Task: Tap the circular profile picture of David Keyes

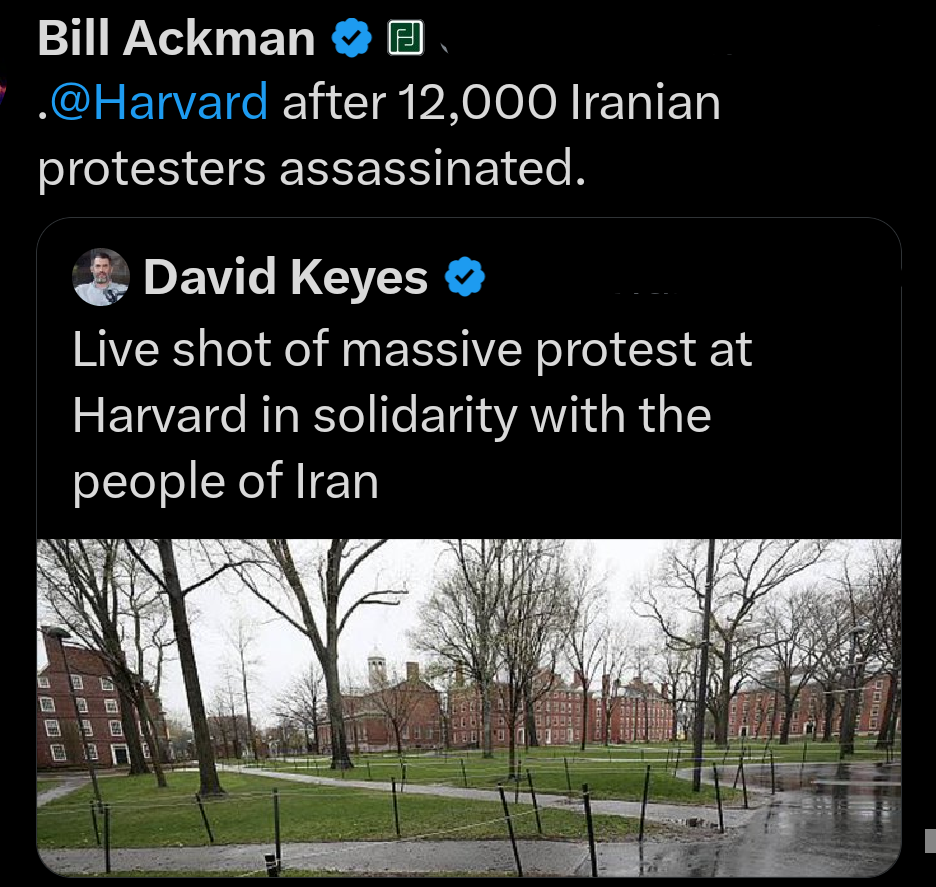Action: coord(100,277)
